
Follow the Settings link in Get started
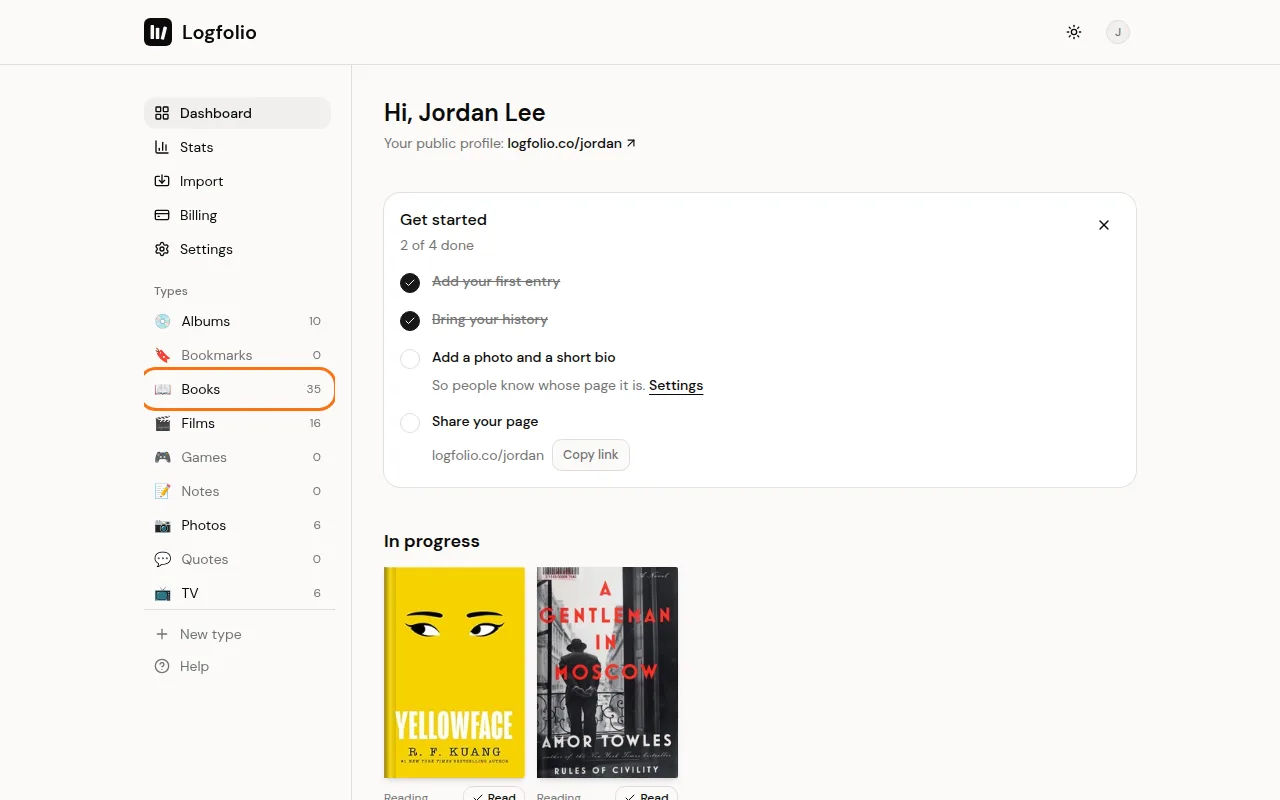pos(676,385)
